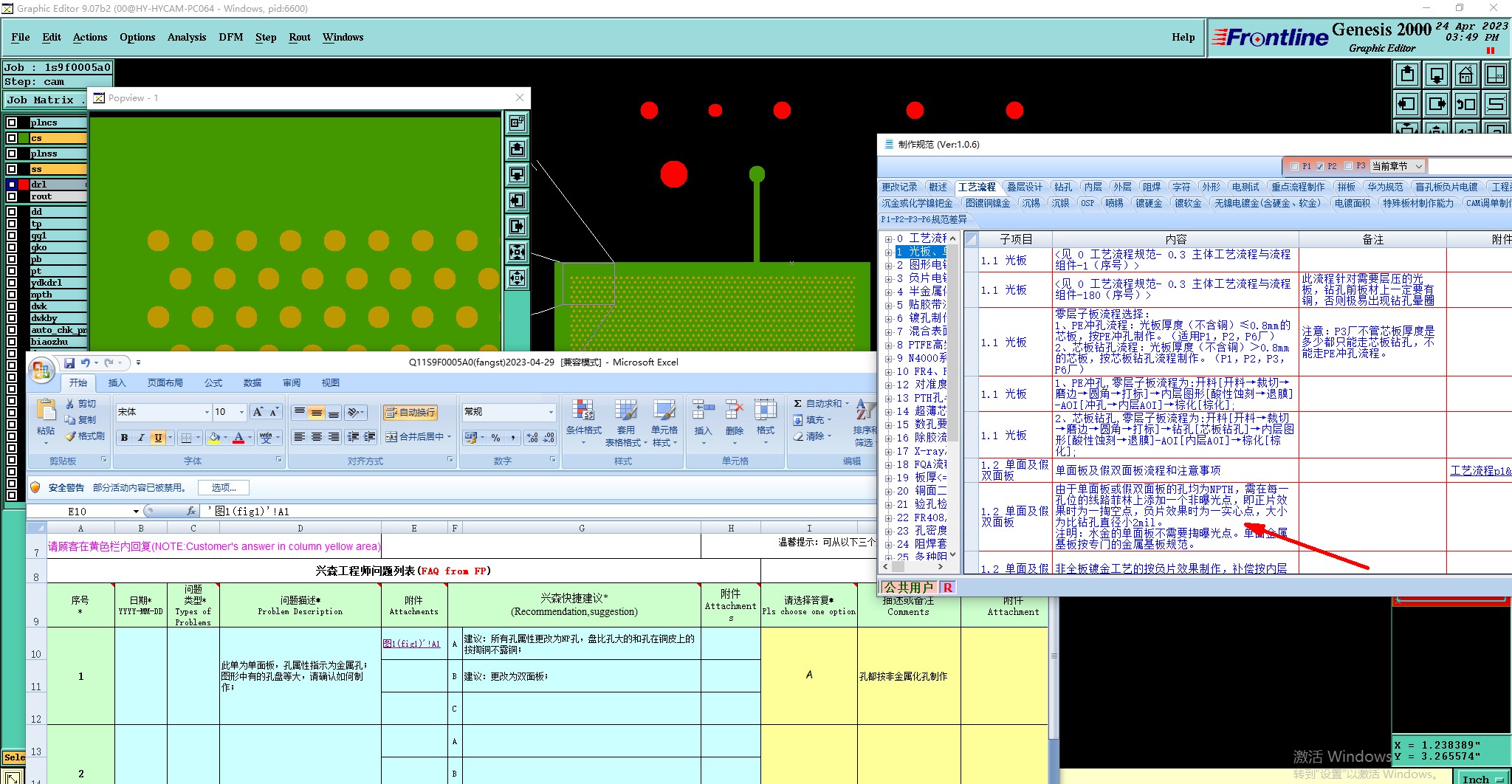Screen dimensions: 1512x784
Task: Click the Excel formula bar input
Action: point(539,511)
